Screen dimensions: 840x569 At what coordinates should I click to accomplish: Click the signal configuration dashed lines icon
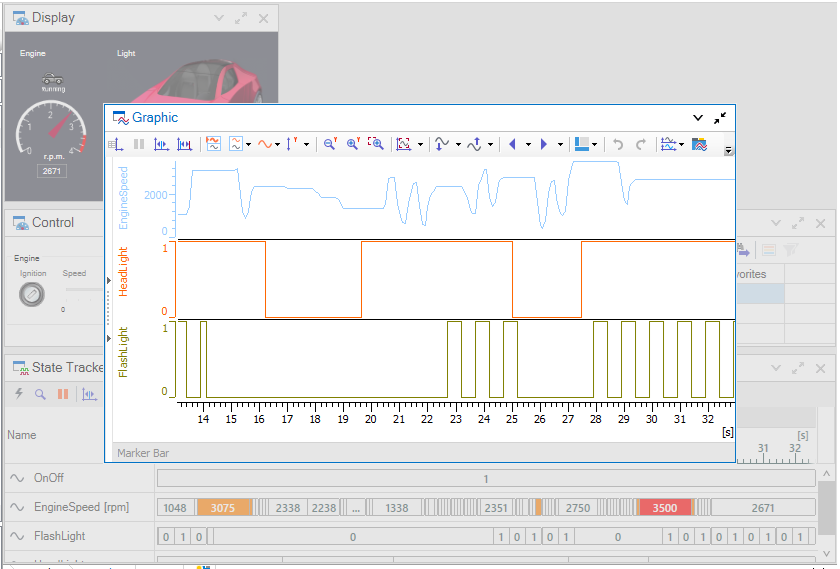tap(669, 144)
